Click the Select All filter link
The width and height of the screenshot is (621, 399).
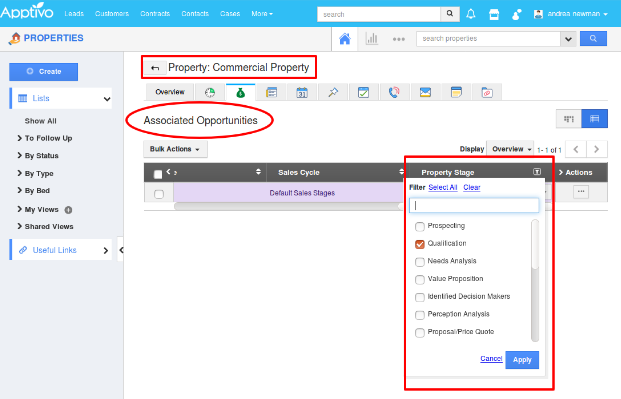click(443, 187)
